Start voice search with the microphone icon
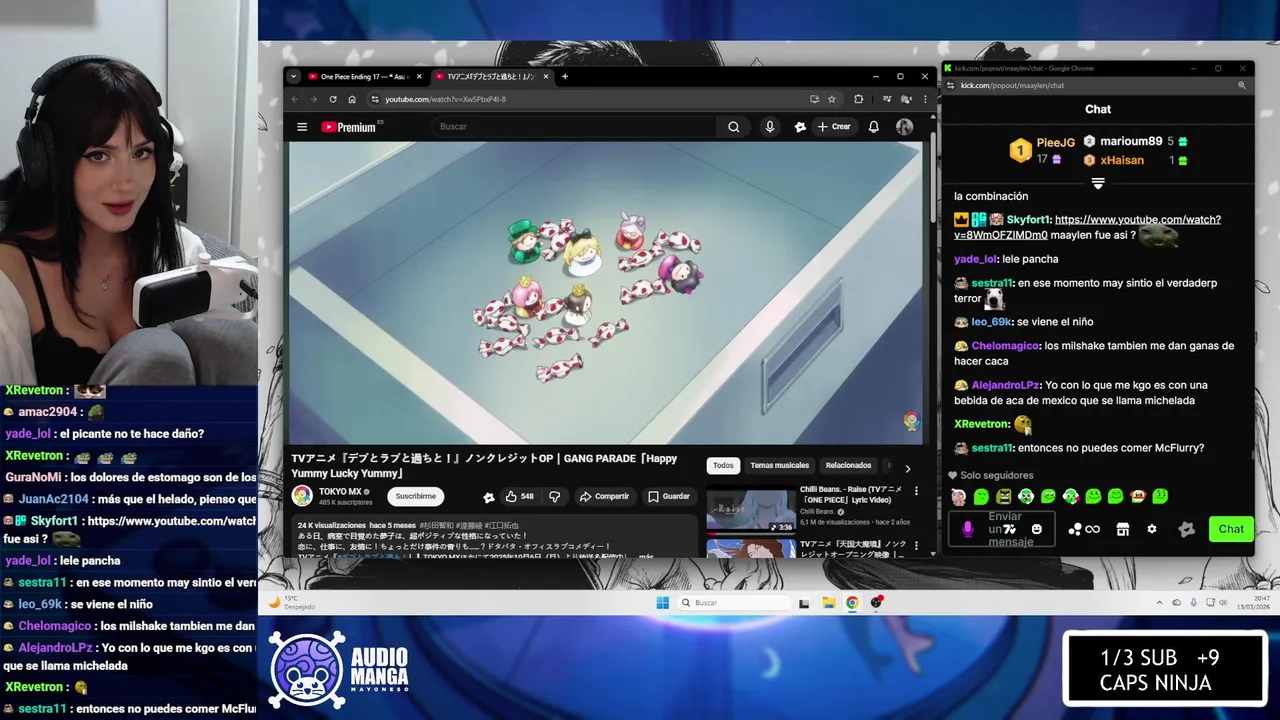The width and height of the screenshot is (1280, 720). click(769, 127)
